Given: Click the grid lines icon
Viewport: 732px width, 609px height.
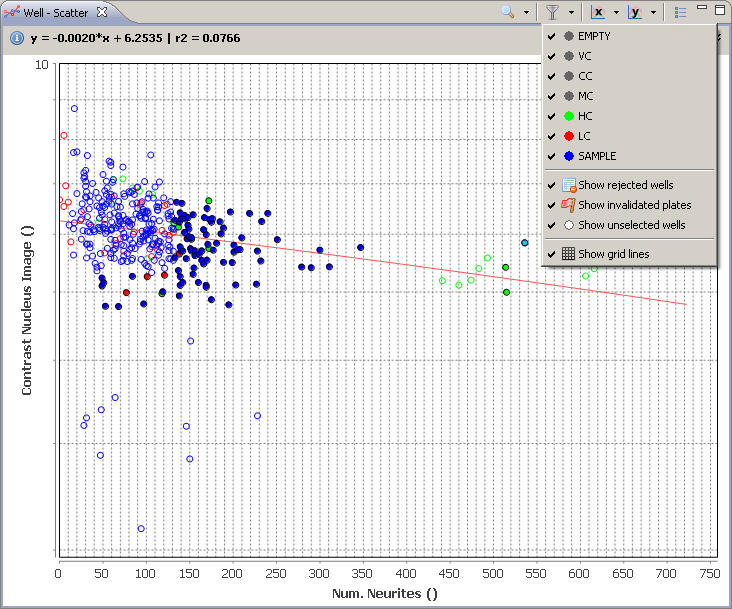Looking at the screenshot, I should [x=568, y=253].
